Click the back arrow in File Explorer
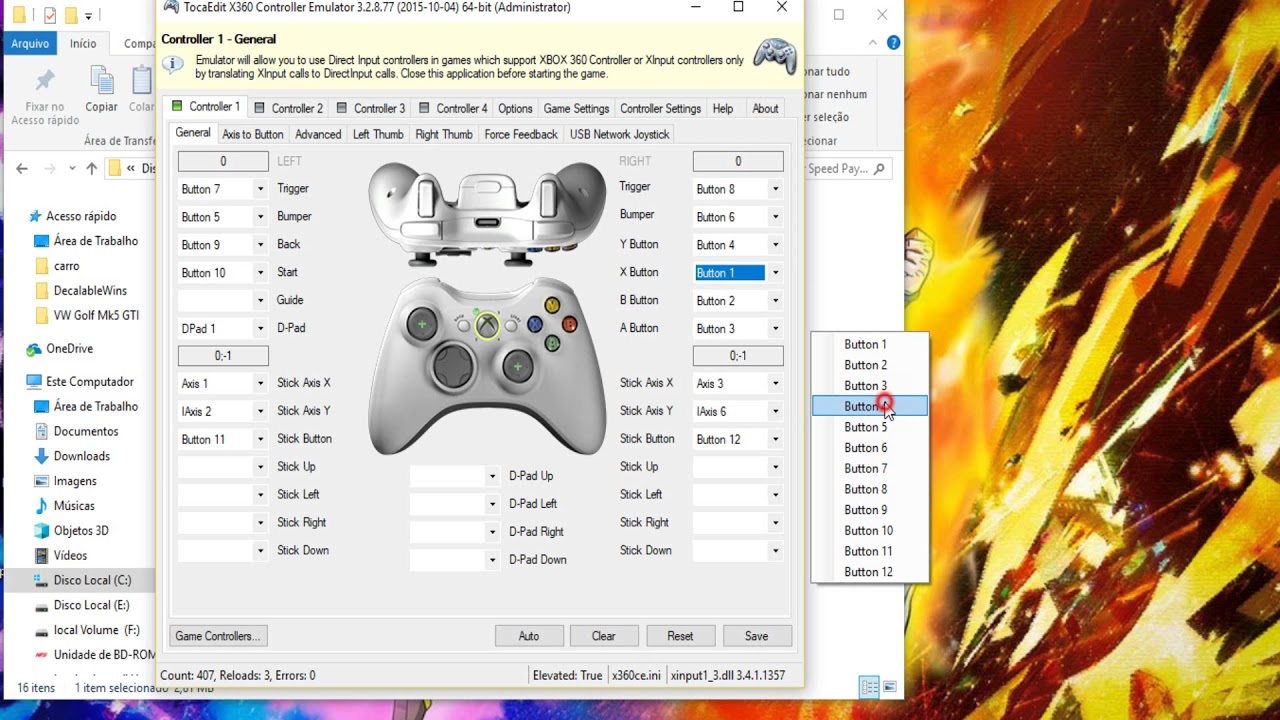The height and width of the screenshot is (720, 1280). tap(22, 169)
